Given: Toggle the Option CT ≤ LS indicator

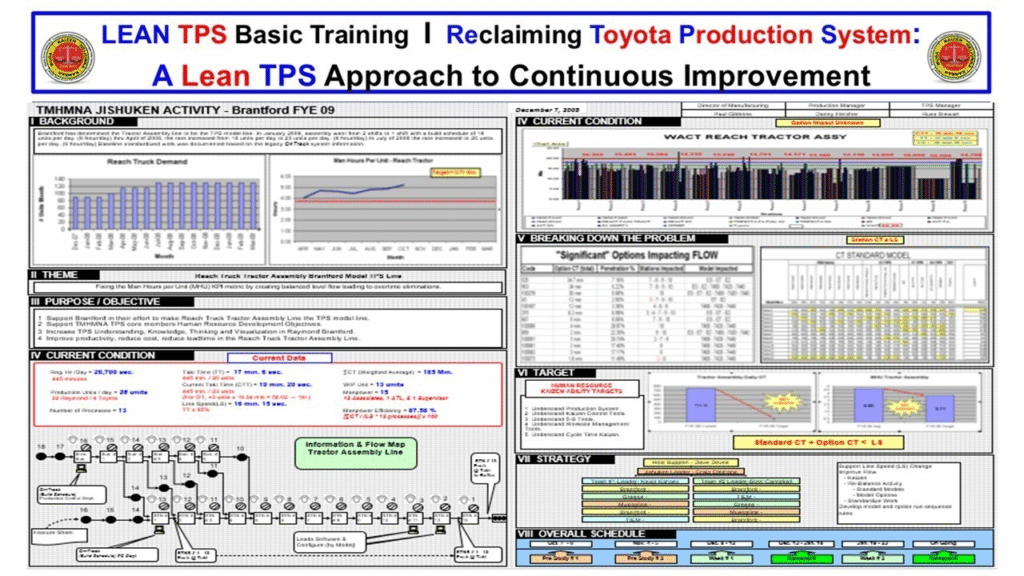Looking at the screenshot, I should [817, 442].
